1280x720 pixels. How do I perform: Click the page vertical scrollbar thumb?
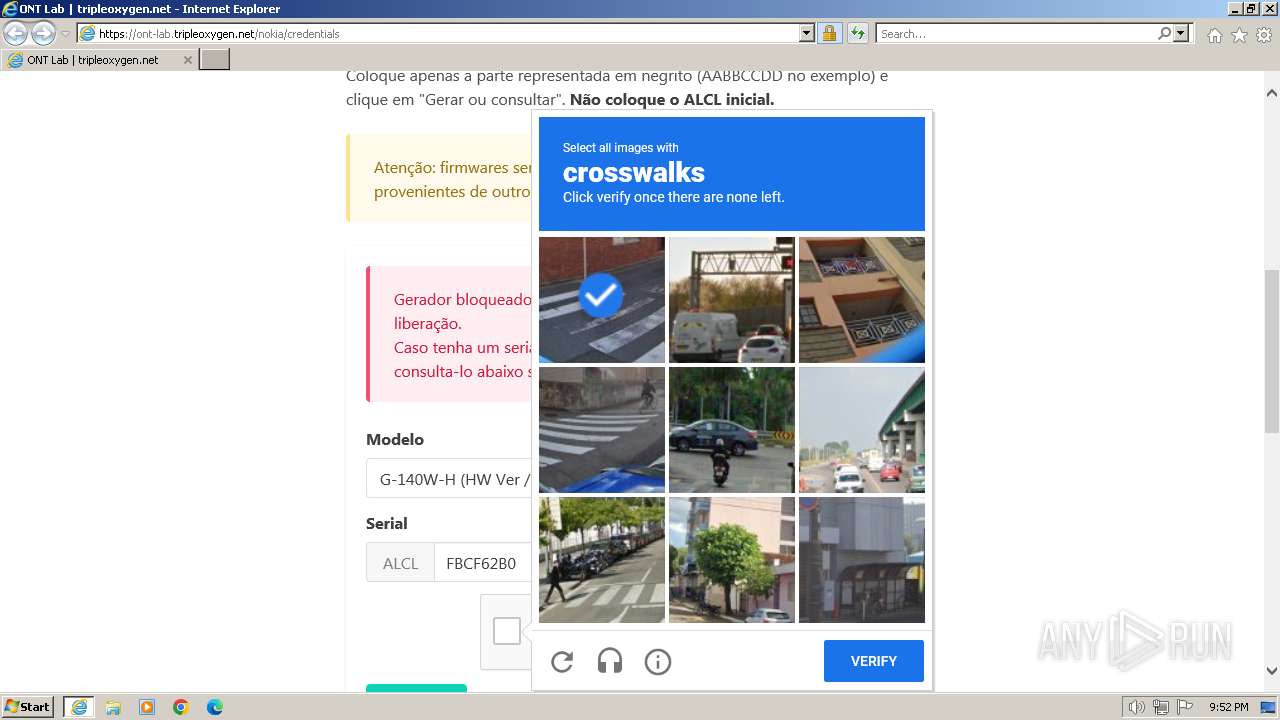1272,350
